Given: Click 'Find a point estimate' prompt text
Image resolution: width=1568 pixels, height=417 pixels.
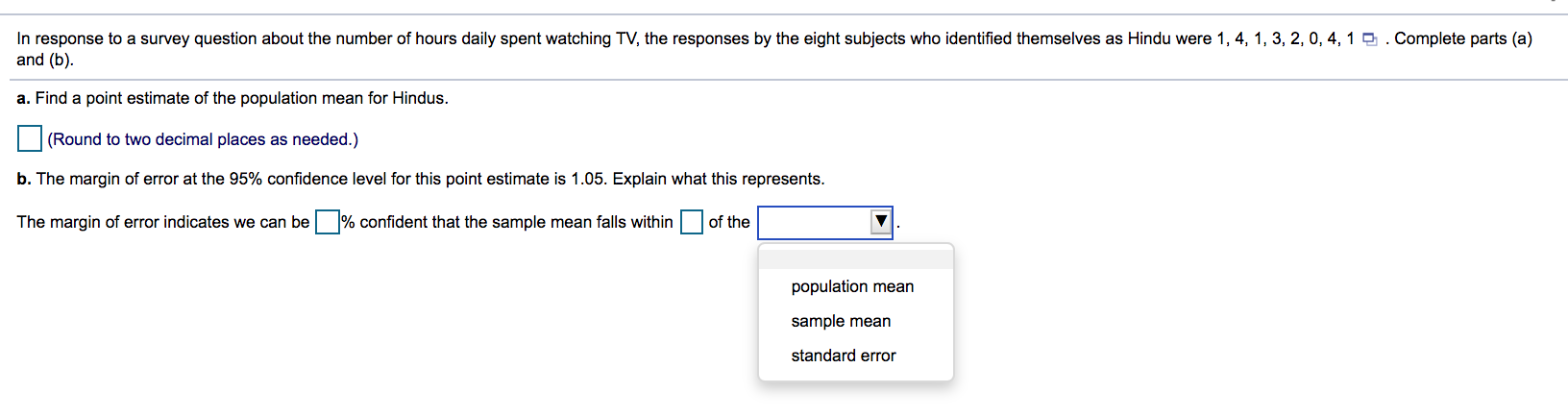Looking at the screenshot, I should pos(241,98).
